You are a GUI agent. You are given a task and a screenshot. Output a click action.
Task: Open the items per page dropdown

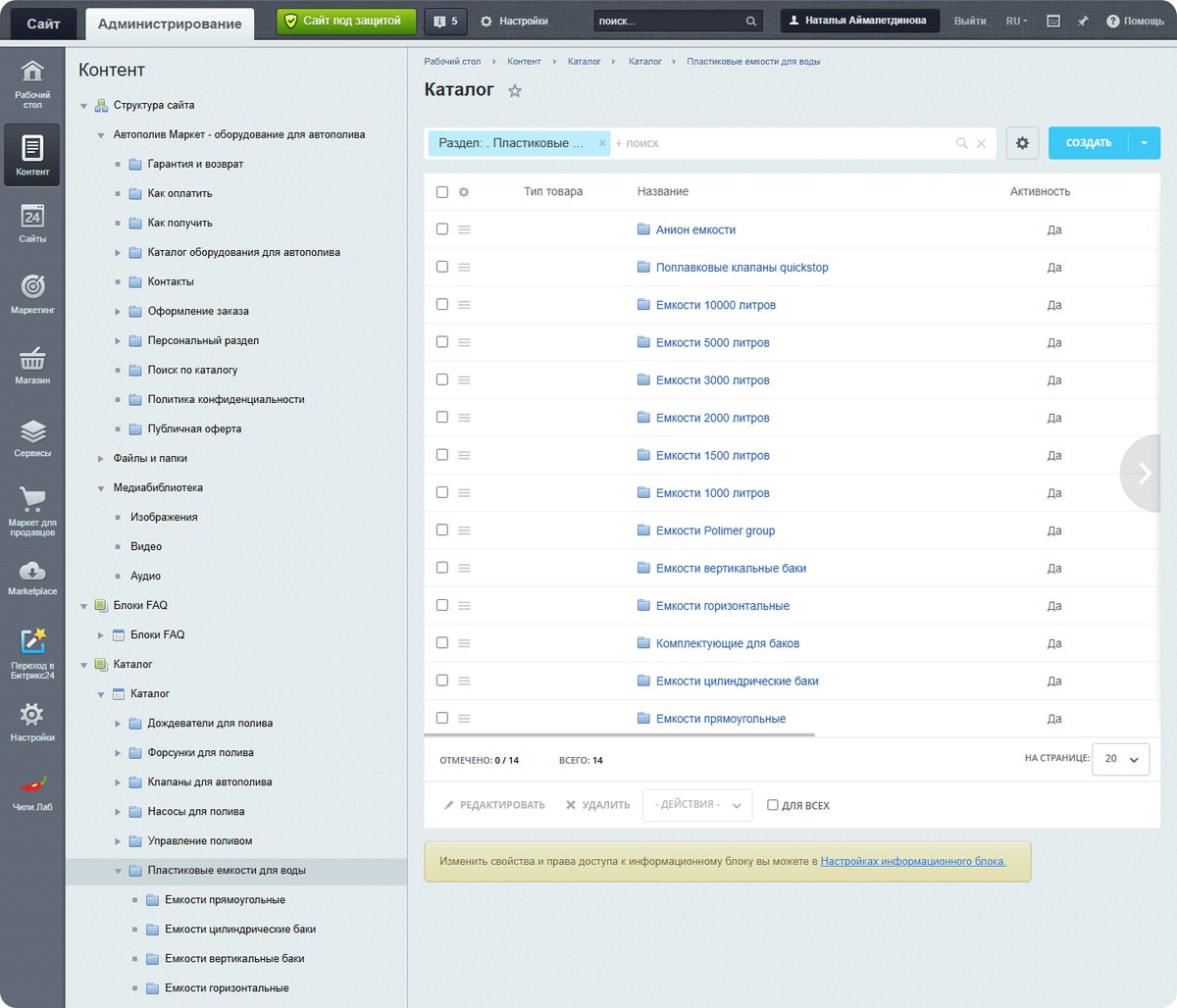(1121, 759)
